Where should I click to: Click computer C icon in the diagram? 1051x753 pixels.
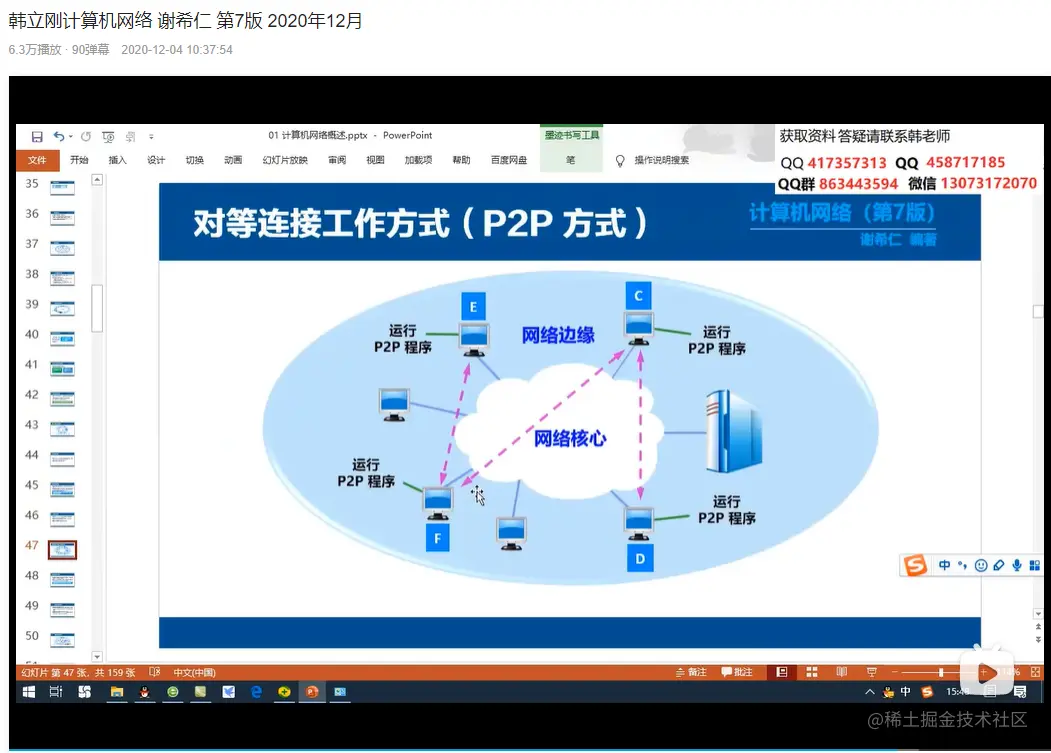coord(639,329)
